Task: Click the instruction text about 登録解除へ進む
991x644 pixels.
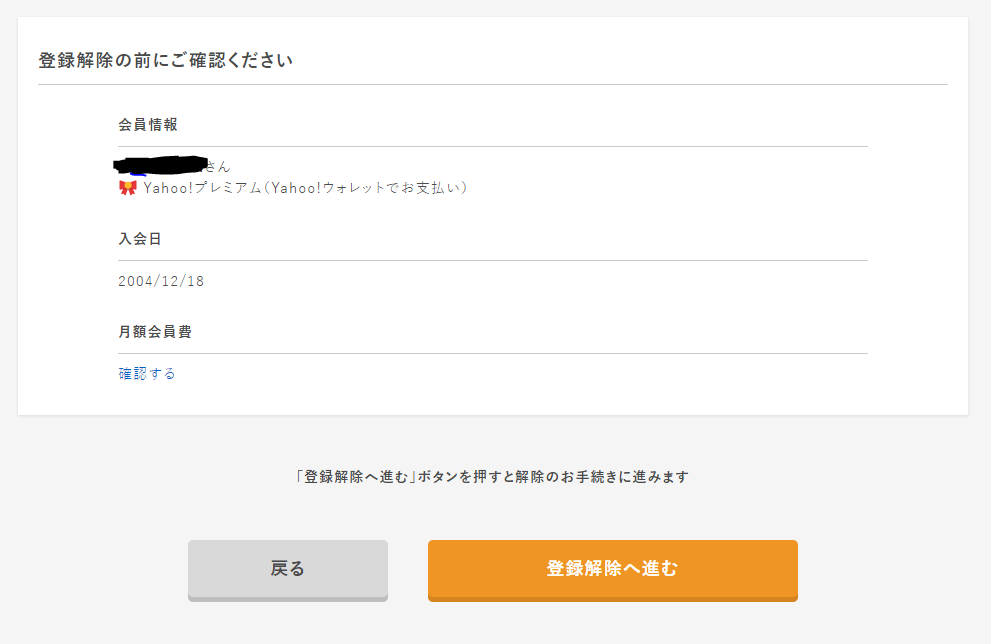Action: (x=492, y=477)
